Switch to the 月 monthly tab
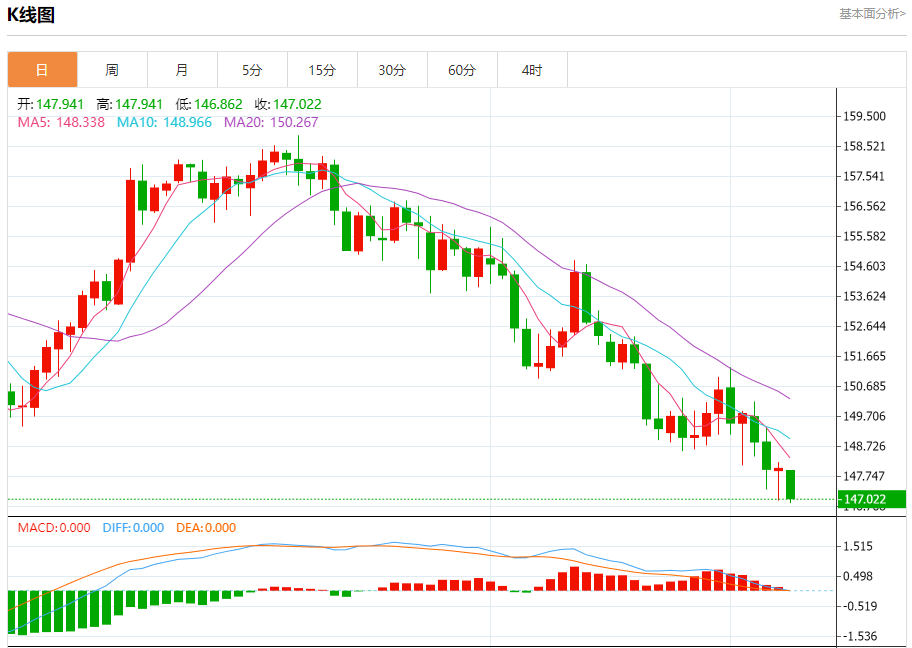 click(182, 70)
